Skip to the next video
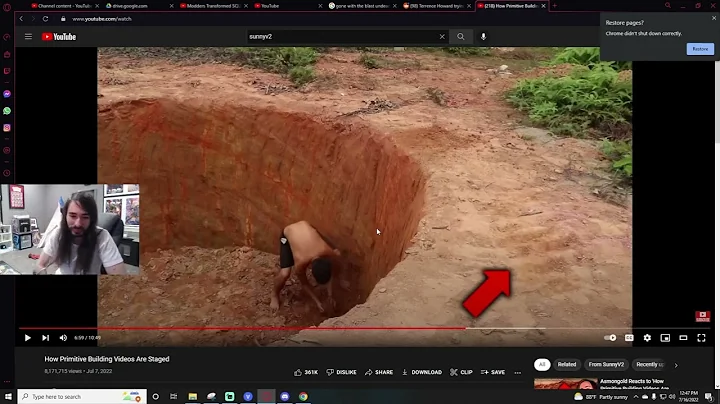 click(x=45, y=338)
